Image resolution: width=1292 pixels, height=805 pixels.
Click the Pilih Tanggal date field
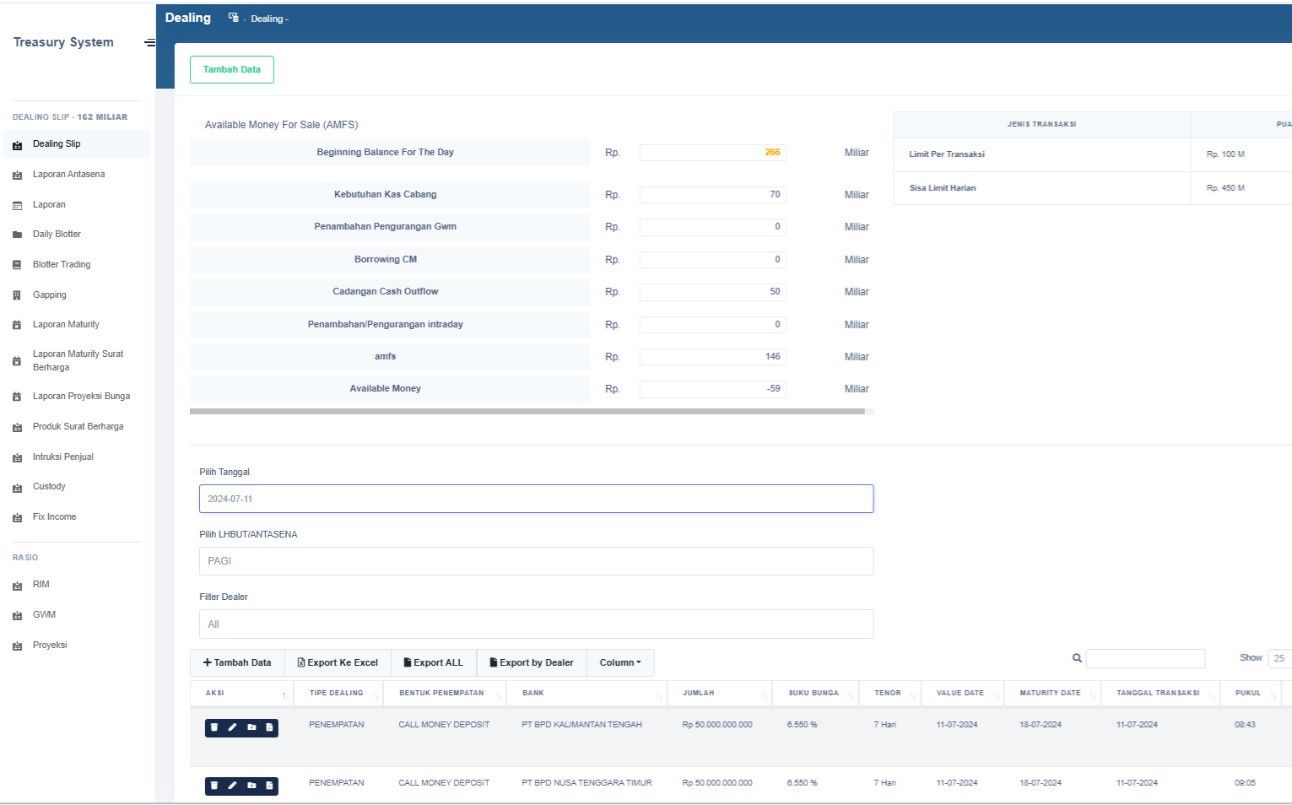(x=536, y=498)
